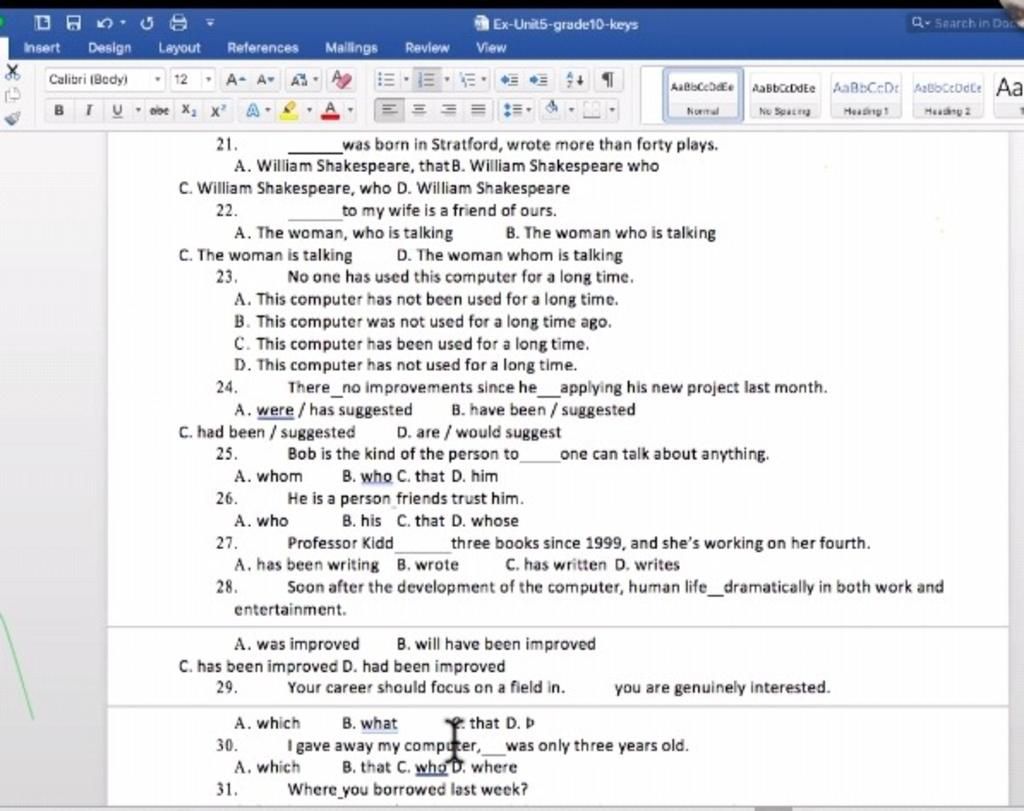Click answer 'C. has written' in question 27
Image resolution: width=1024 pixels, height=811 pixels.
click(x=556, y=565)
